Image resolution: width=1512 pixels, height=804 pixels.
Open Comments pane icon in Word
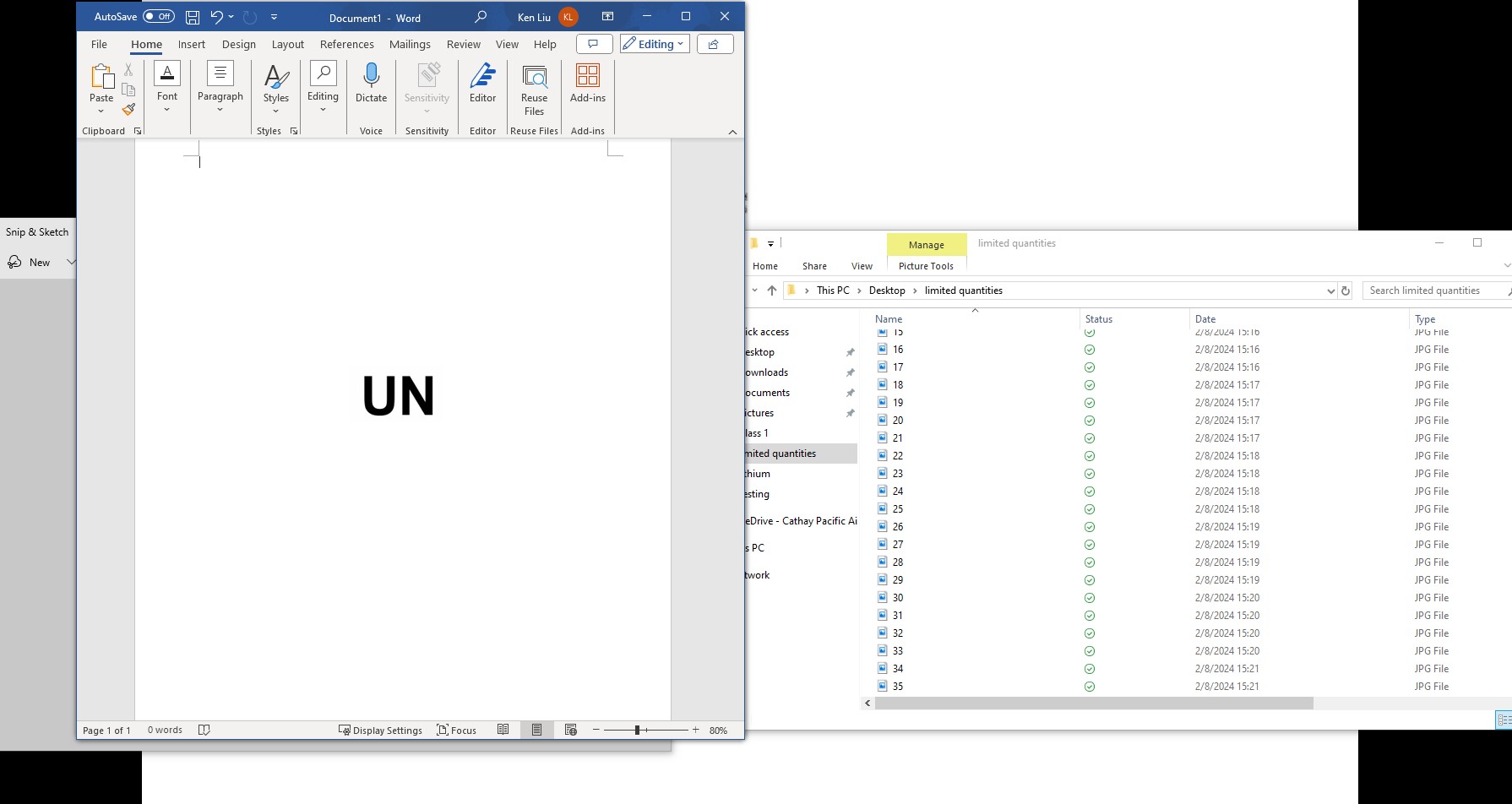coord(594,44)
